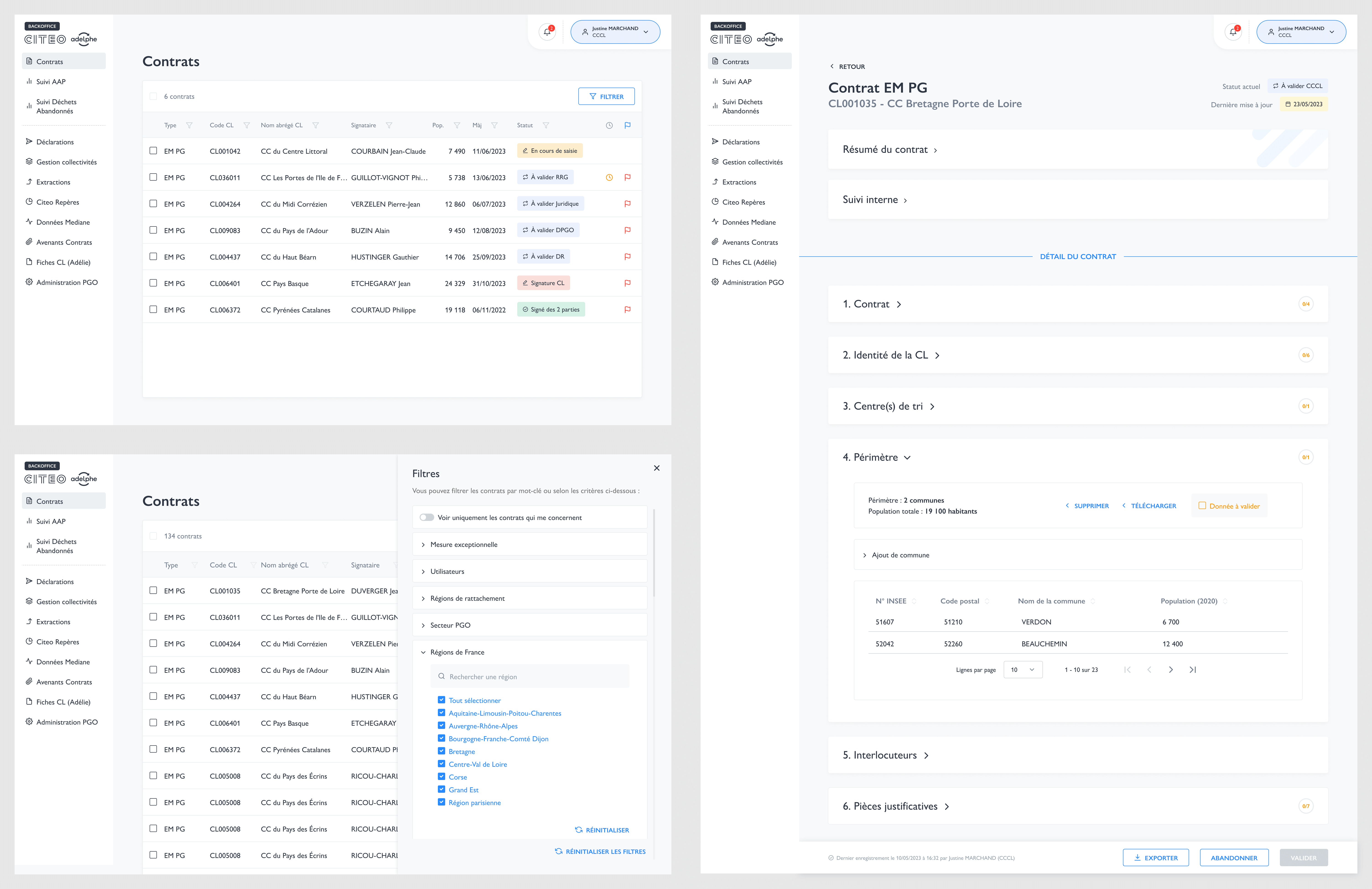This screenshot has width=1372, height=889.
Task: Click the Type column filter funnel icon
Action: tap(189, 125)
